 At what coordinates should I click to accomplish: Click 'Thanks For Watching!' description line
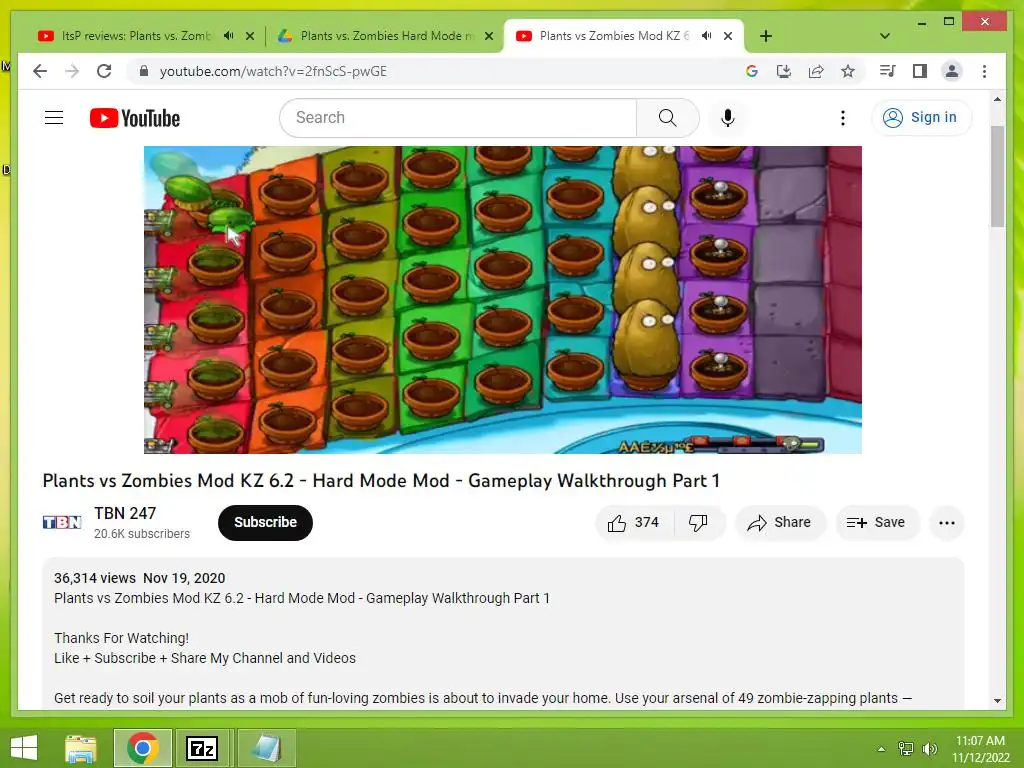(121, 638)
